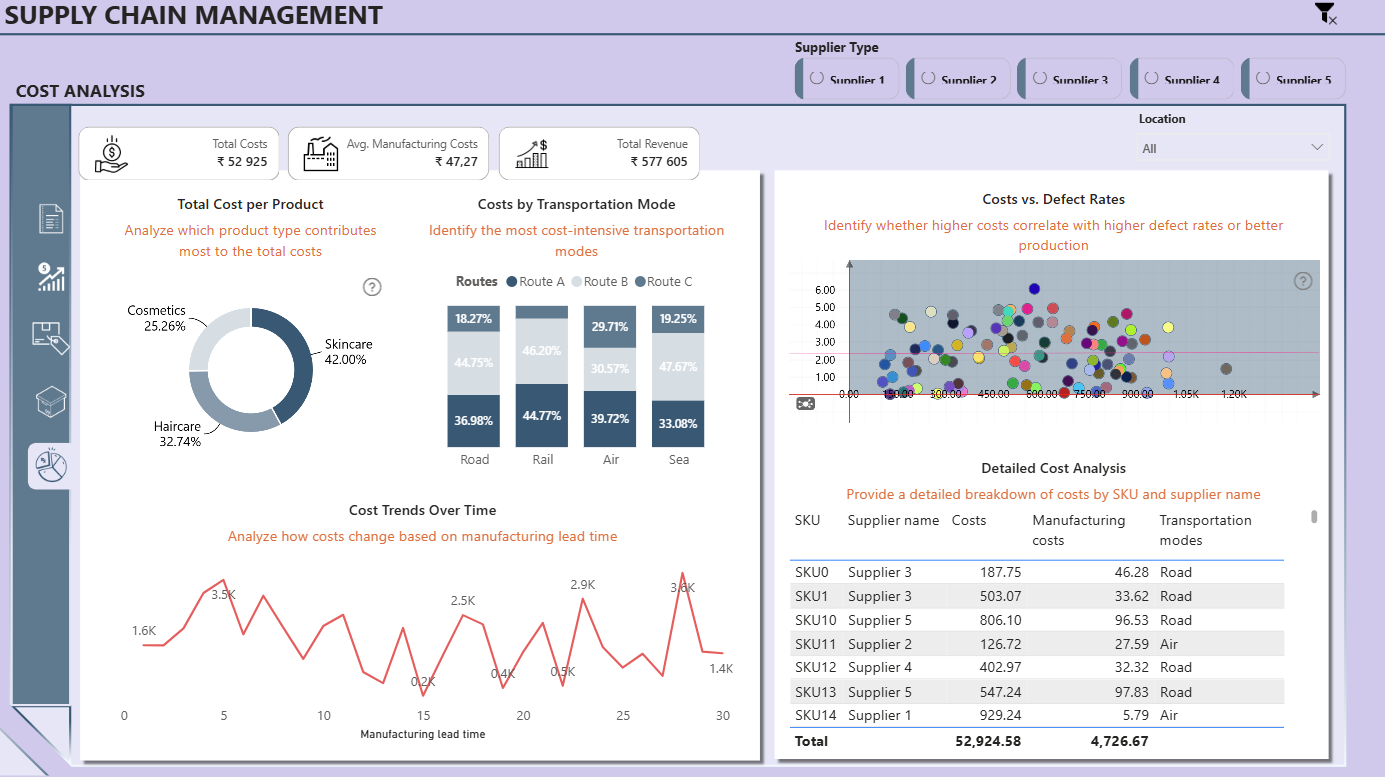Go to sales growth chart sidebar icon
Screen dimensions: 1385x777
(x=50, y=277)
